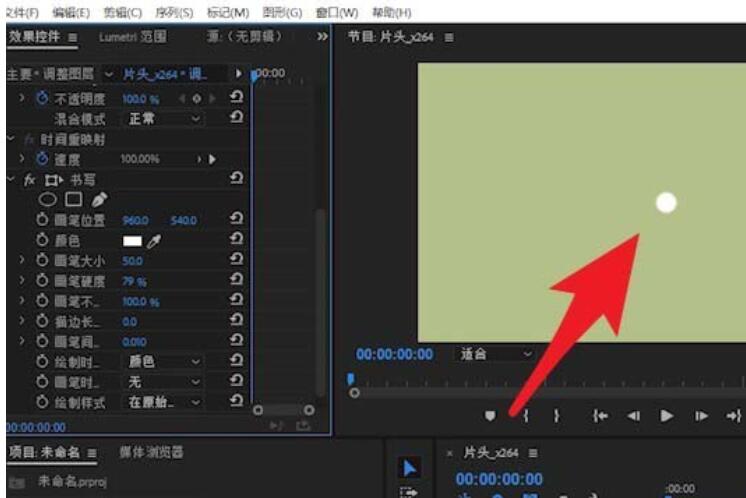Reset the 书写 effect
Viewport: 746px width, 498px height.
236,178
